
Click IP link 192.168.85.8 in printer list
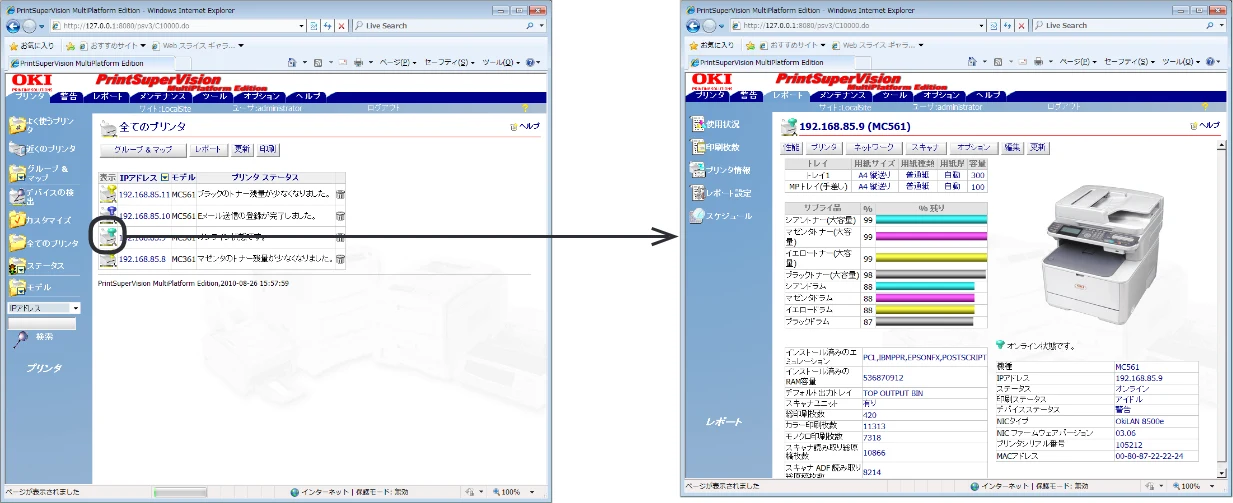(x=142, y=259)
